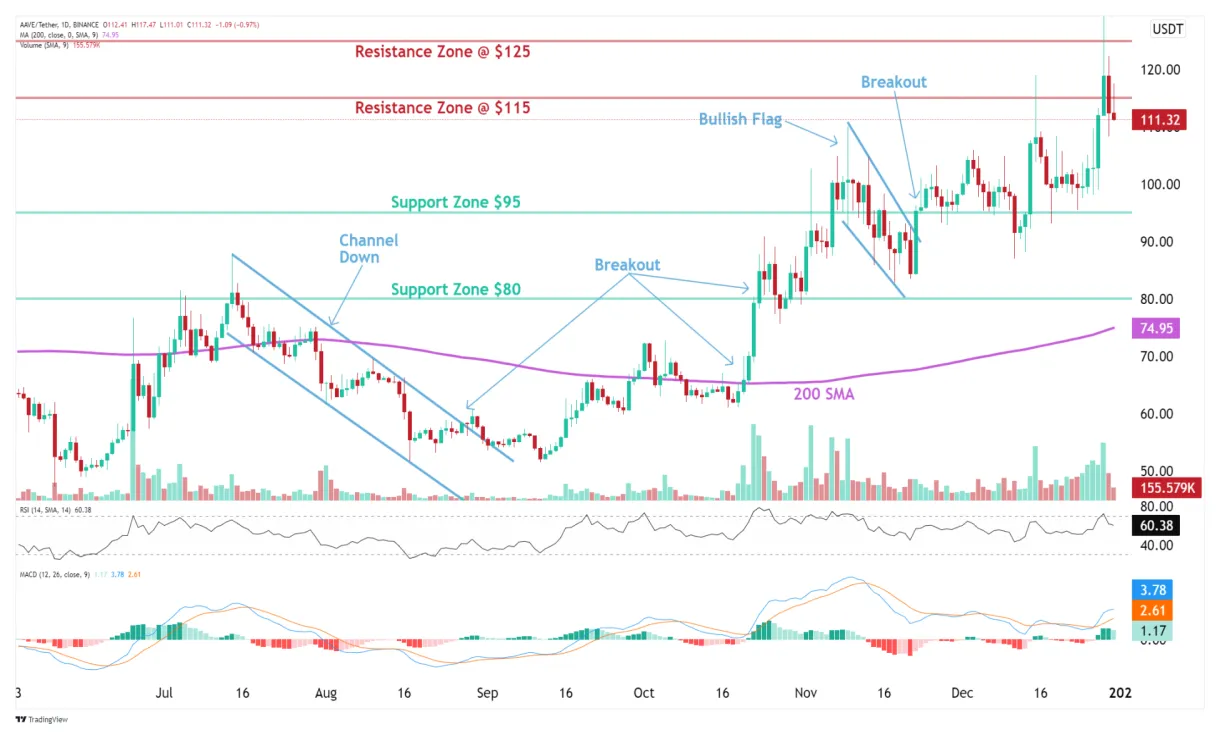Click the Bullish Flag annotation text

click(x=742, y=119)
